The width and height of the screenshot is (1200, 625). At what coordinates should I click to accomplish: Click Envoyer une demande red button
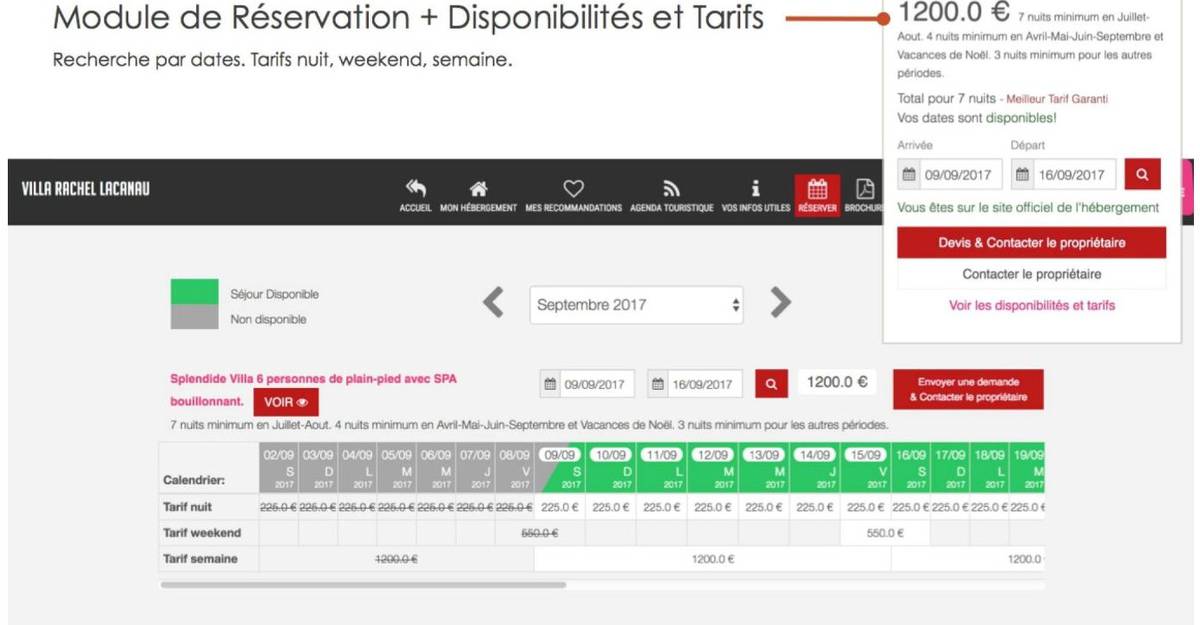968,390
